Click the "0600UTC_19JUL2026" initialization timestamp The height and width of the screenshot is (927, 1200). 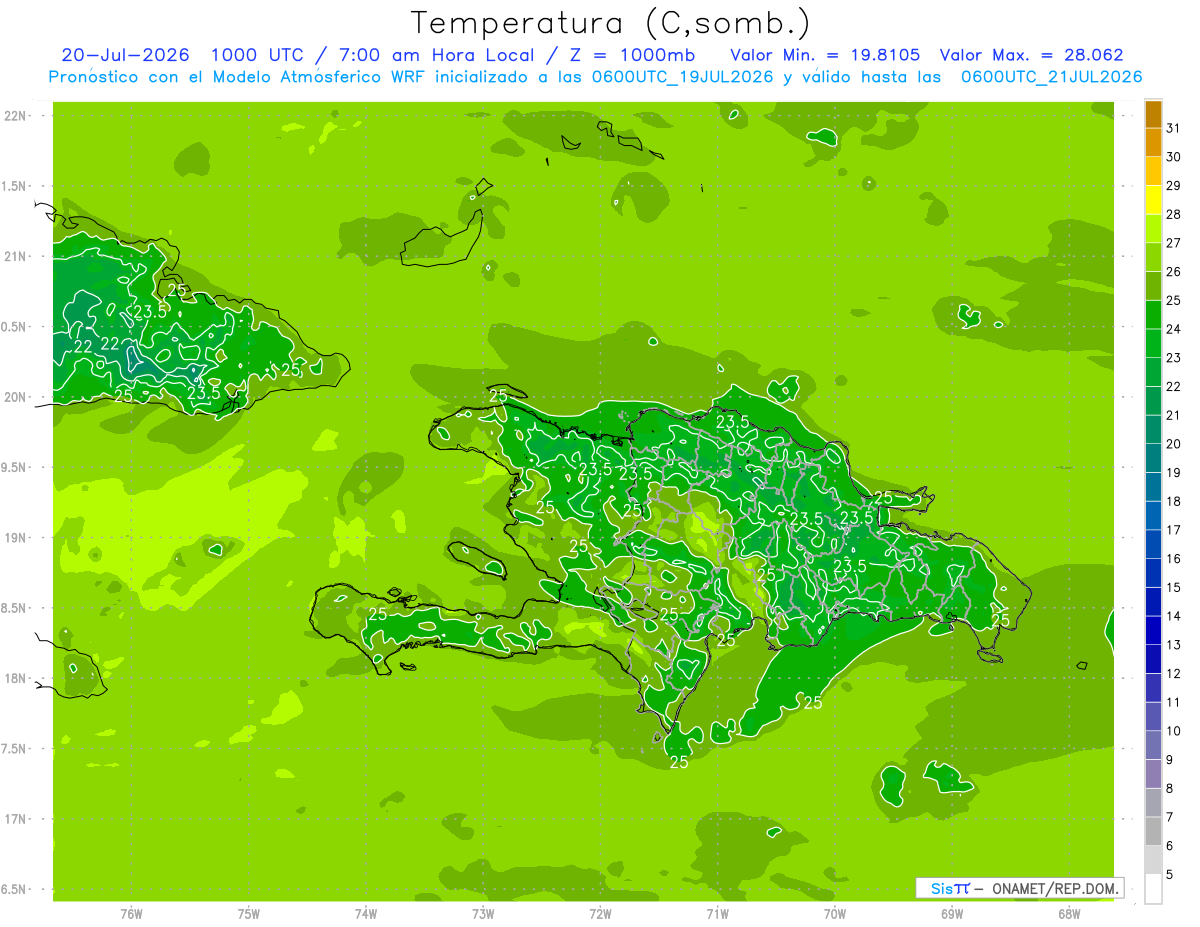coord(685,77)
